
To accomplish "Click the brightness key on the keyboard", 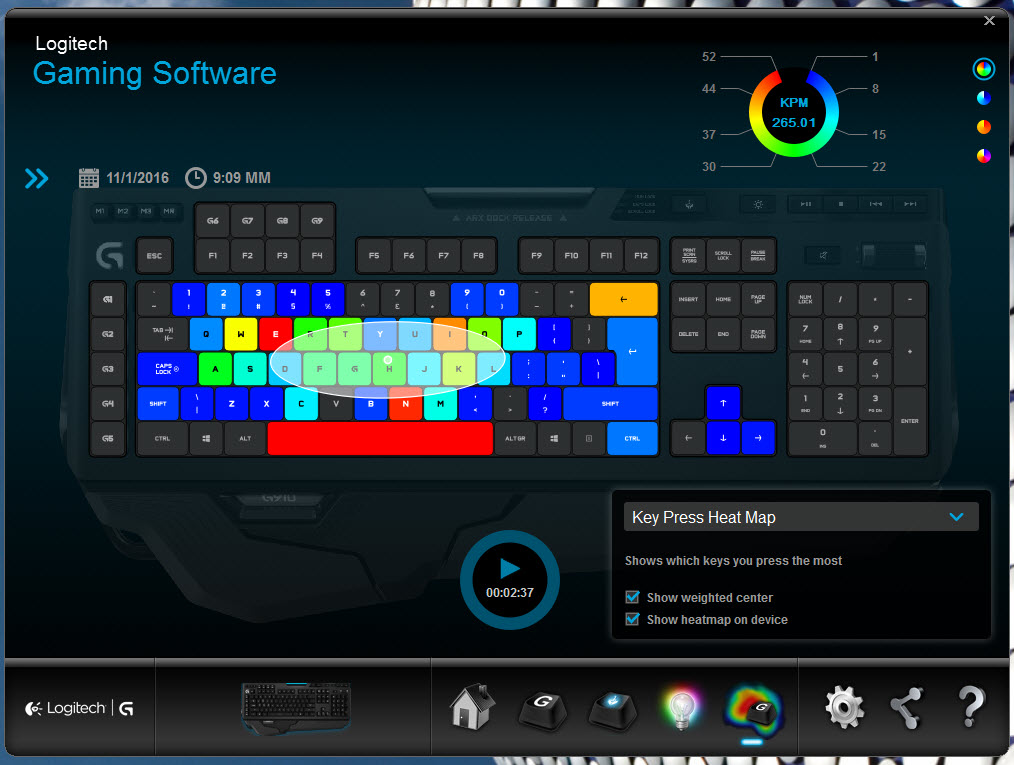I will click(x=758, y=204).
